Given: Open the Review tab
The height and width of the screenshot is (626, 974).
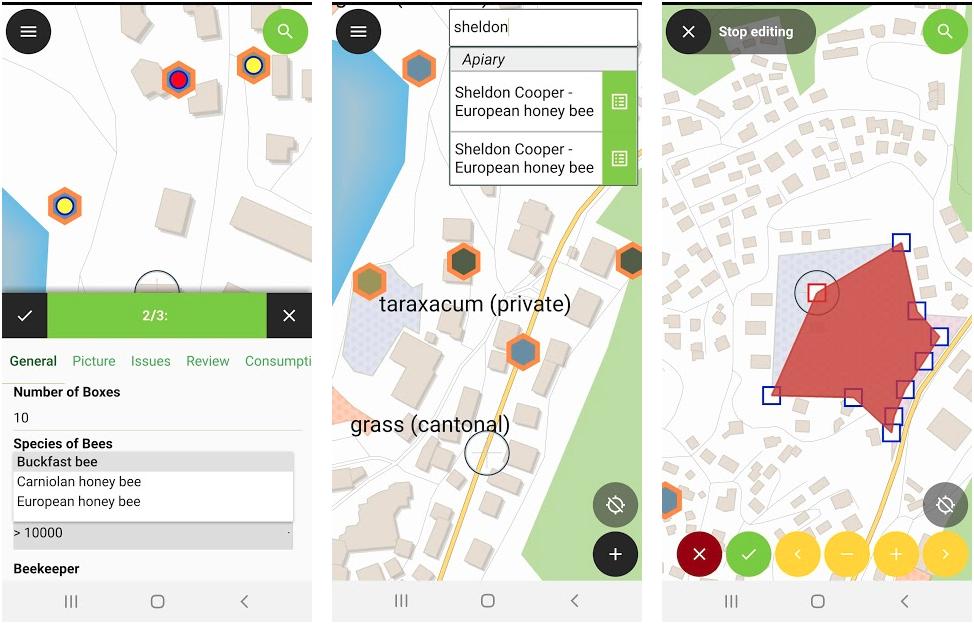Looking at the screenshot, I should (x=207, y=361).
